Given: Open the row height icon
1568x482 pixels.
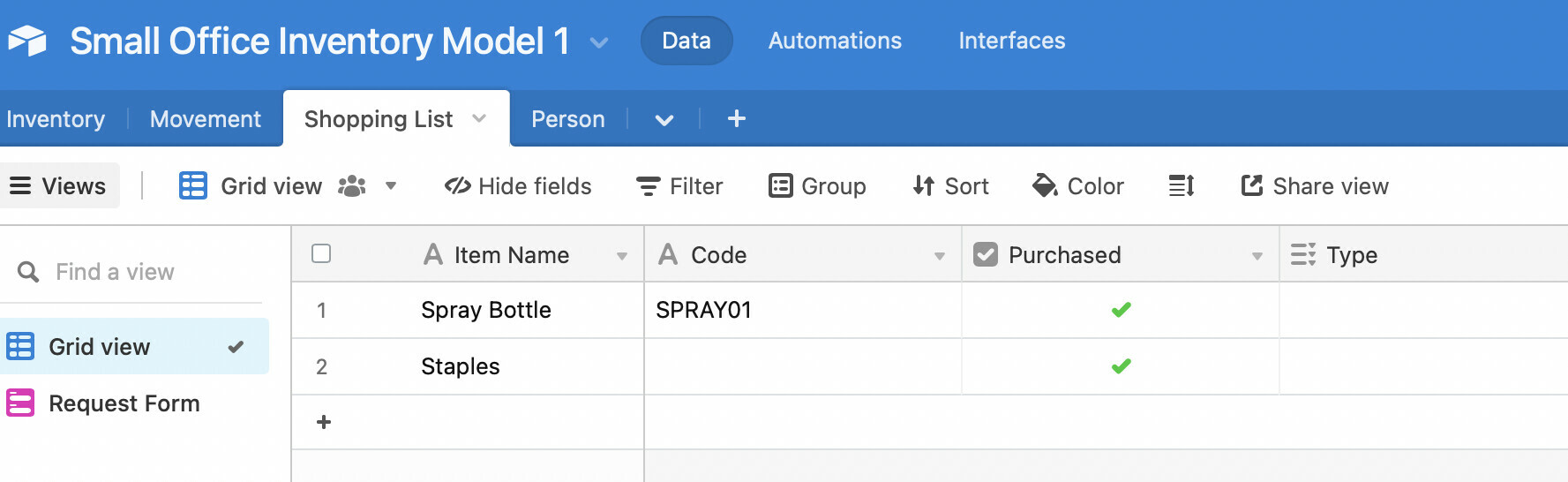Looking at the screenshot, I should [x=1181, y=186].
